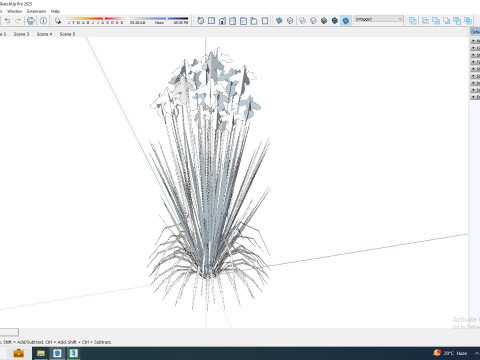Screen dimensions: 480x360
Task: Open the Untagged tag dropdown
Action: (379, 19)
